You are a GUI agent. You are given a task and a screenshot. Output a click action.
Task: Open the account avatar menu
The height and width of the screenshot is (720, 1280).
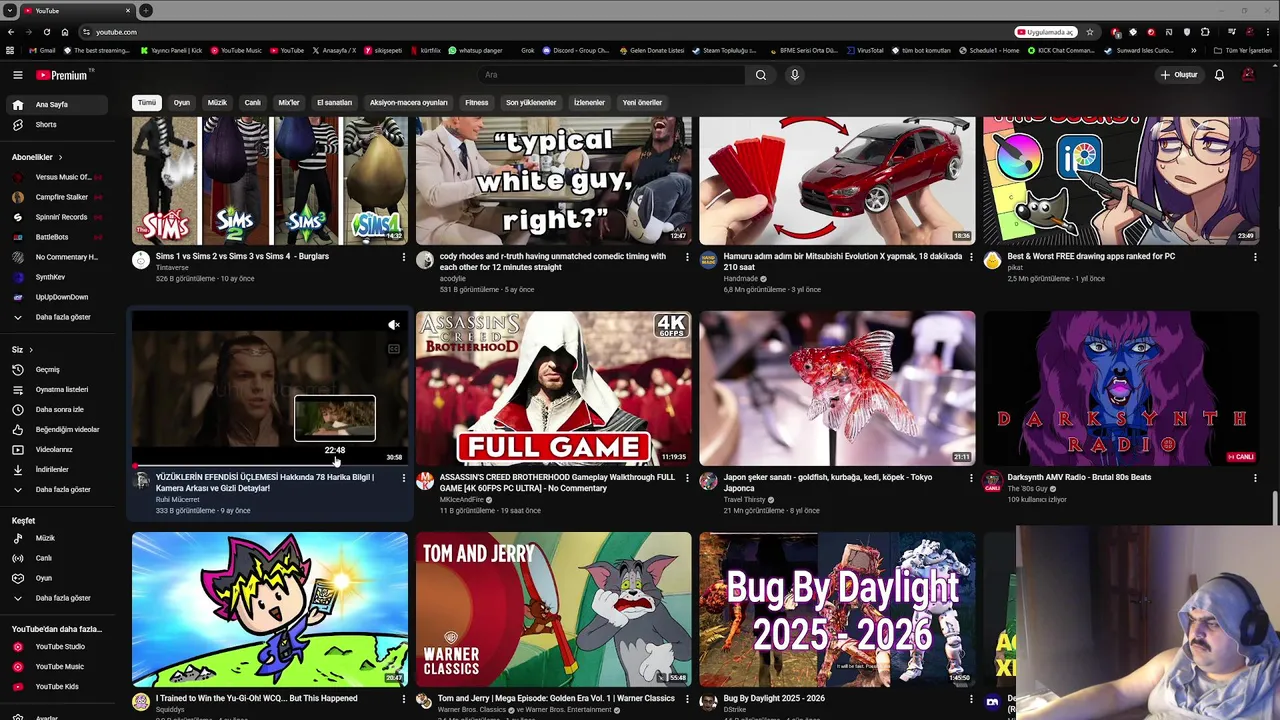tap(1248, 75)
